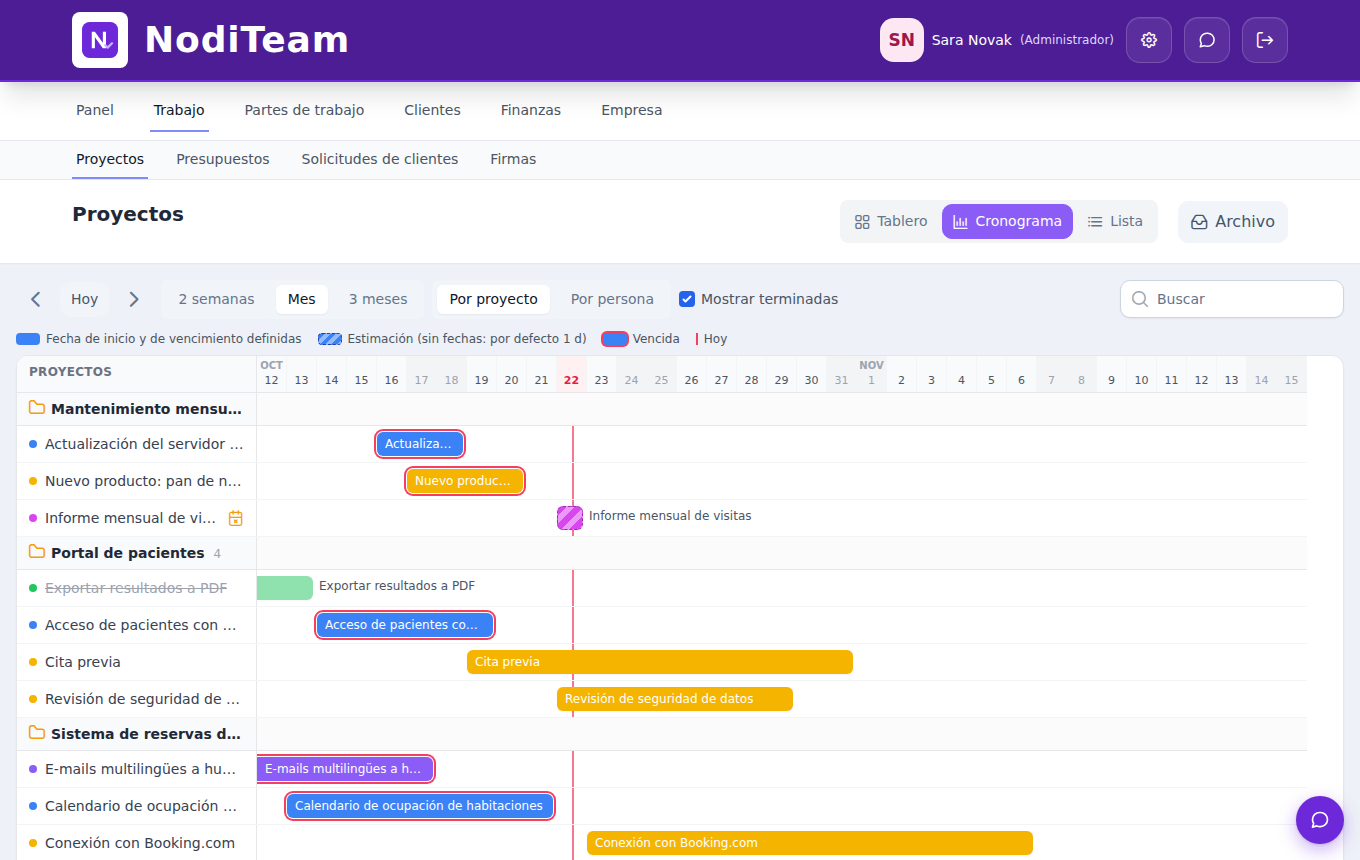Click Conexión con Booking.com timeline bar
This screenshot has height=860, width=1360.
point(810,843)
